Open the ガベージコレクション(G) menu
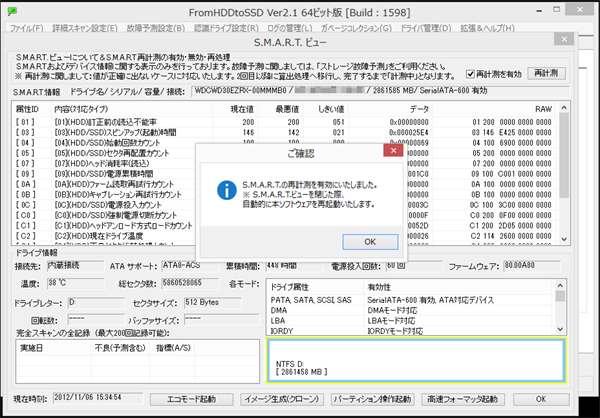 coord(356,28)
